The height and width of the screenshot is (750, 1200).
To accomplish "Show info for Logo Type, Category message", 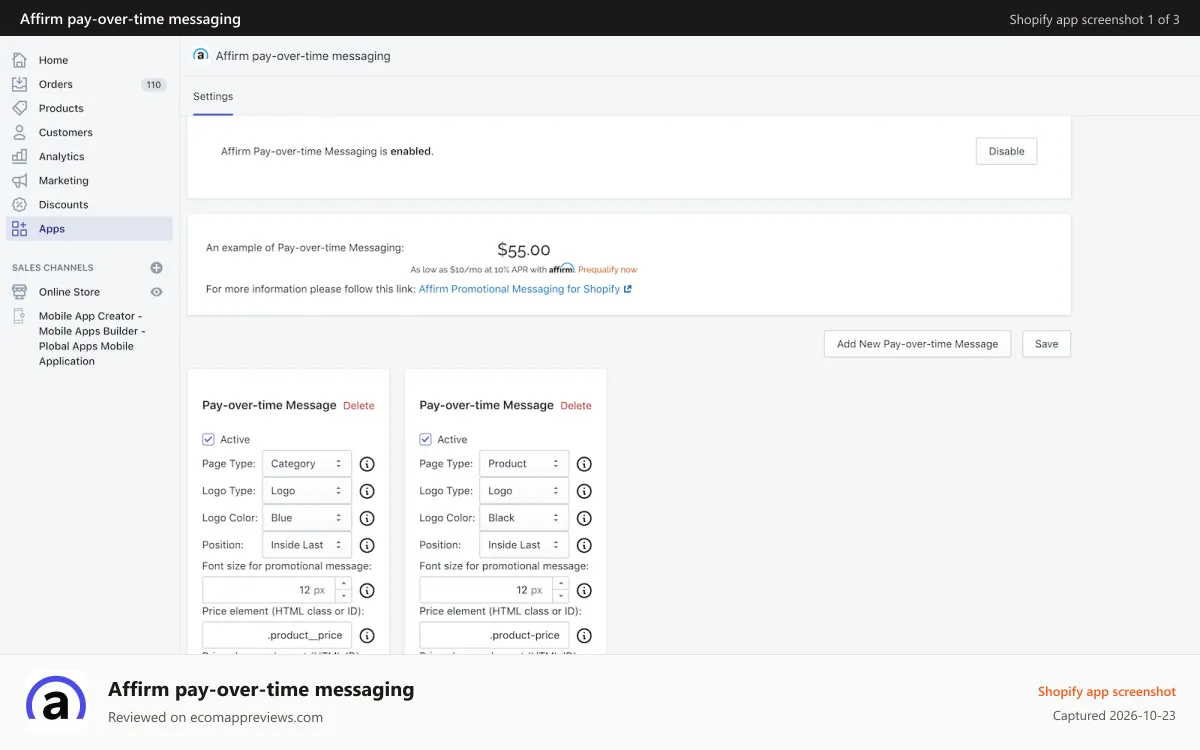I will (367, 491).
